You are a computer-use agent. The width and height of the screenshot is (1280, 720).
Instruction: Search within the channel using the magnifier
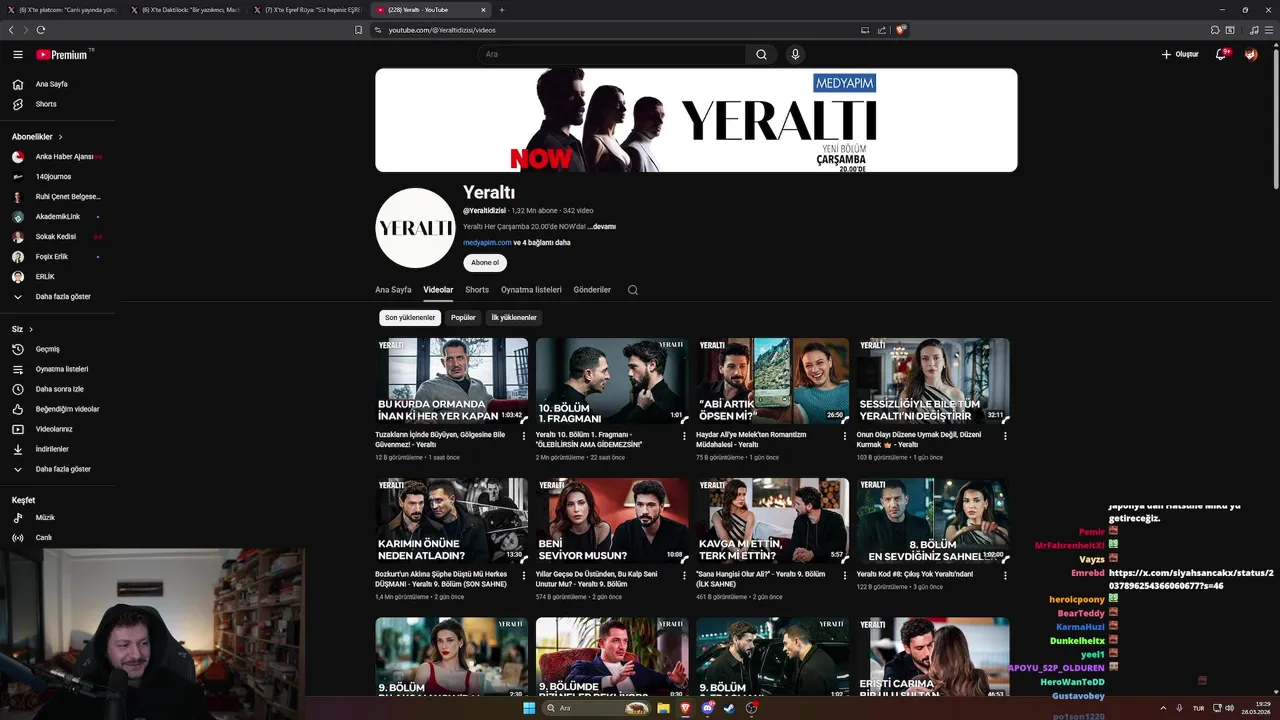(633, 290)
